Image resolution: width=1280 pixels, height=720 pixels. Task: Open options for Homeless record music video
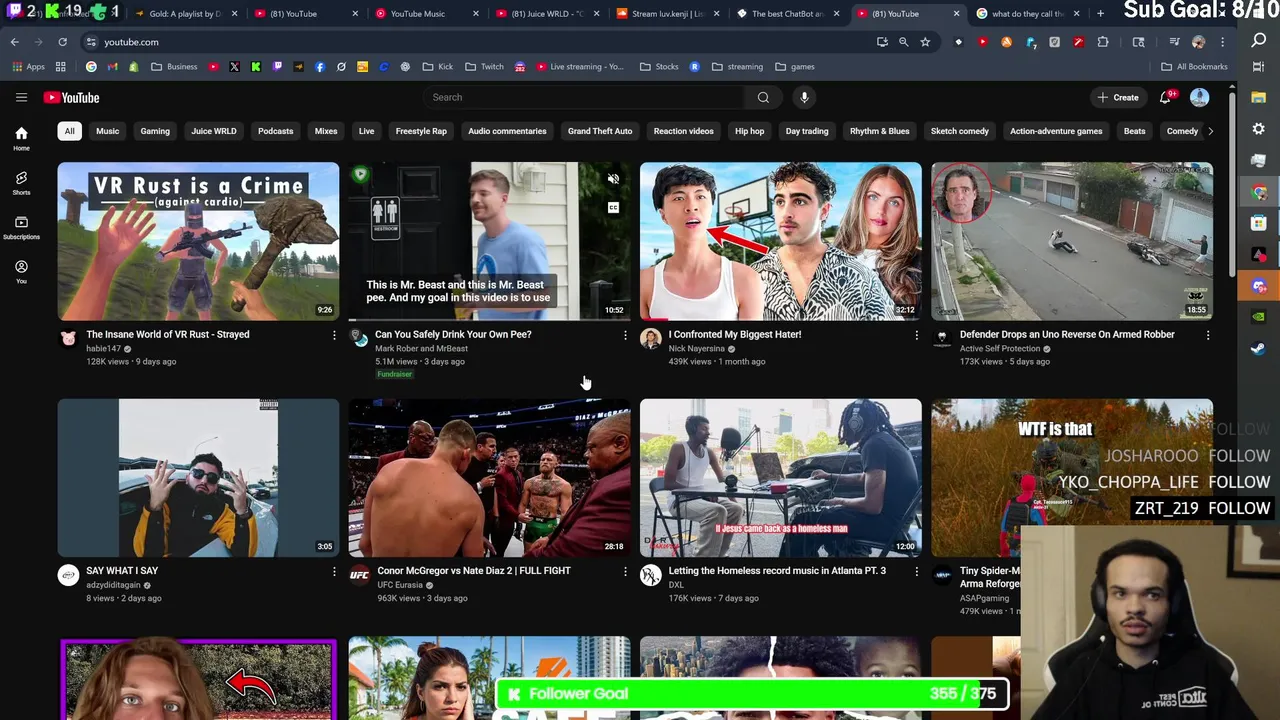tap(916, 571)
